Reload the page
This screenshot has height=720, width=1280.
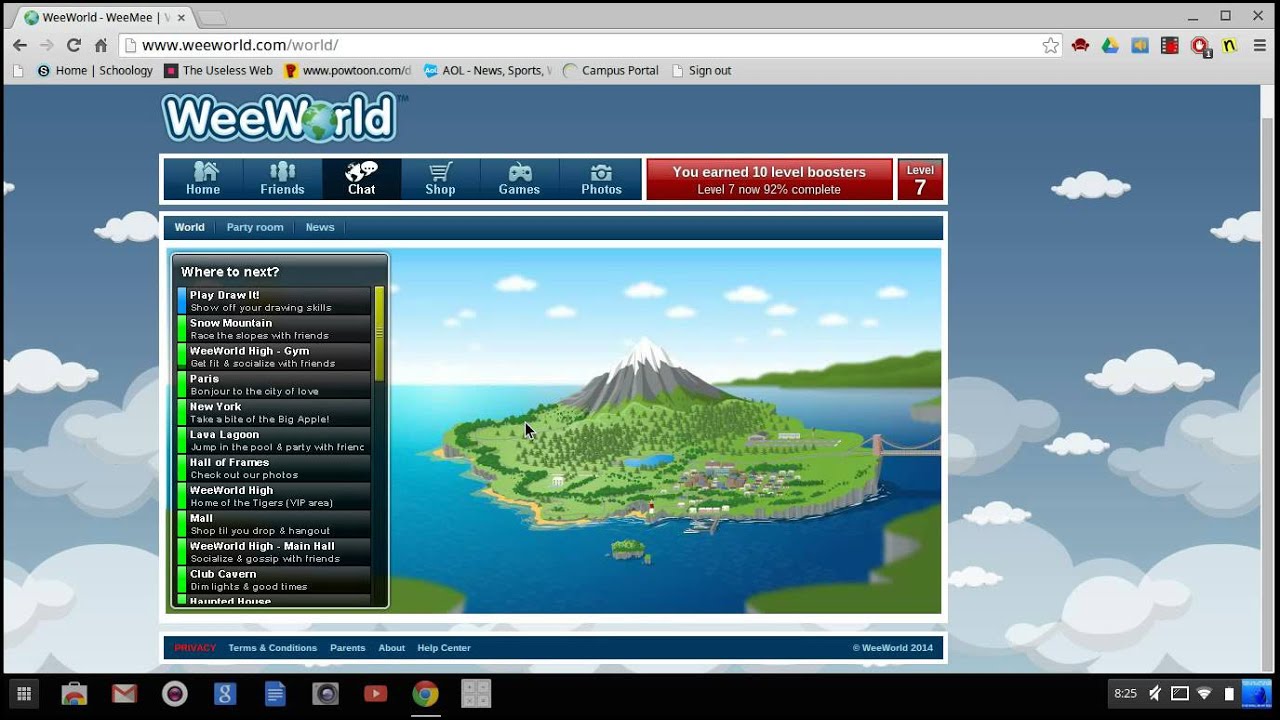pyautogui.click(x=74, y=45)
